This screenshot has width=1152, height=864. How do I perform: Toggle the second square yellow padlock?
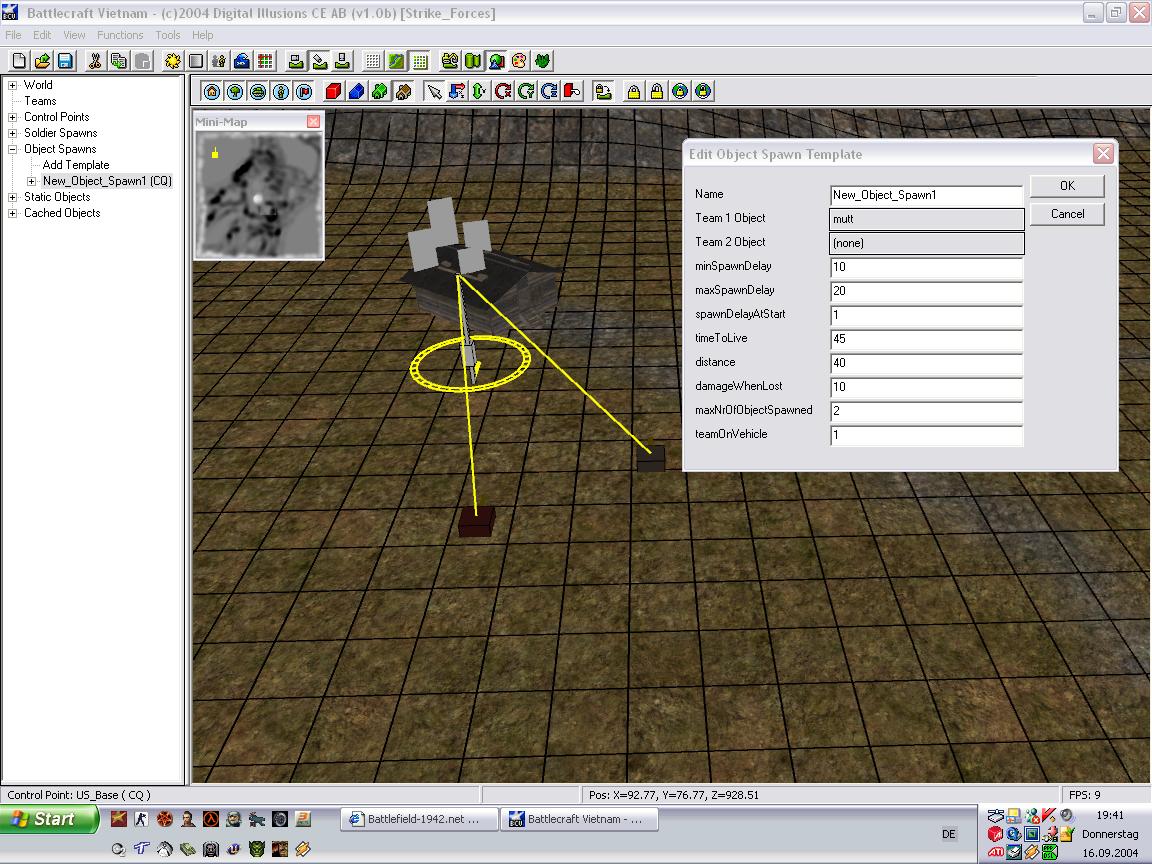(657, 91)
